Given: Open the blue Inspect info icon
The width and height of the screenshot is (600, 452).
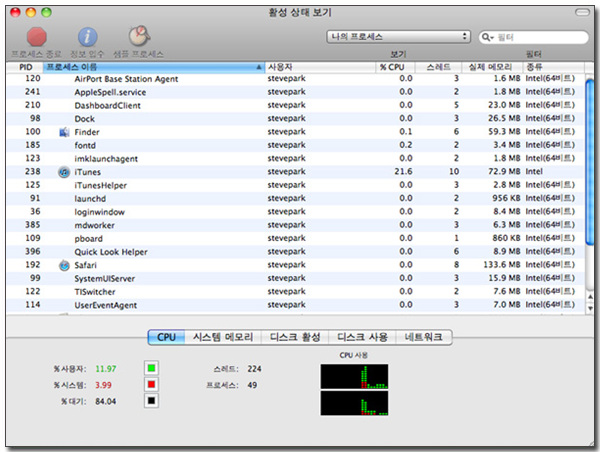Looking at the screenshot, I should (88, 37).
